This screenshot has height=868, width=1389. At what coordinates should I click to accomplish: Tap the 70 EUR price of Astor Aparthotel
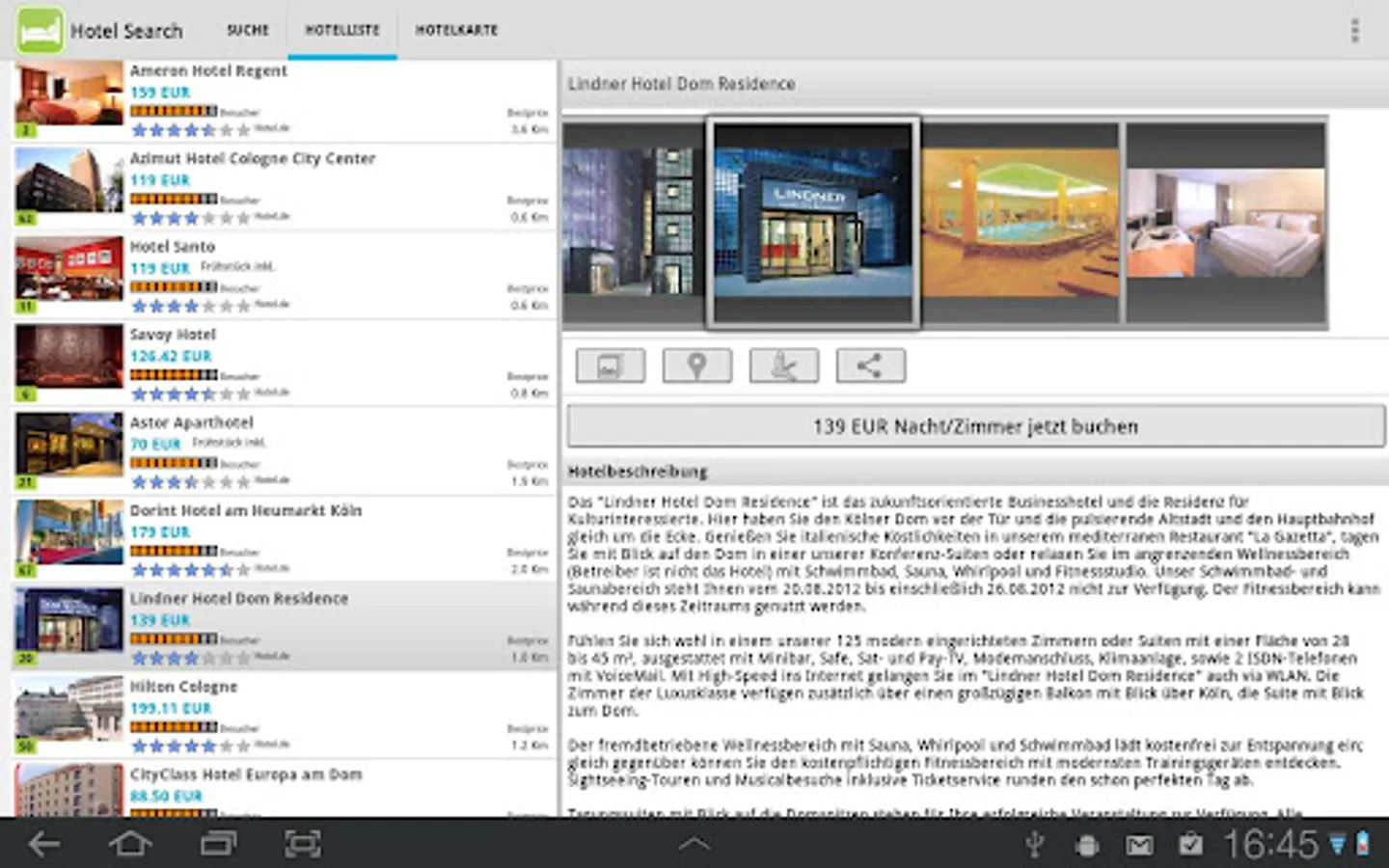click(x=155, y=444)
